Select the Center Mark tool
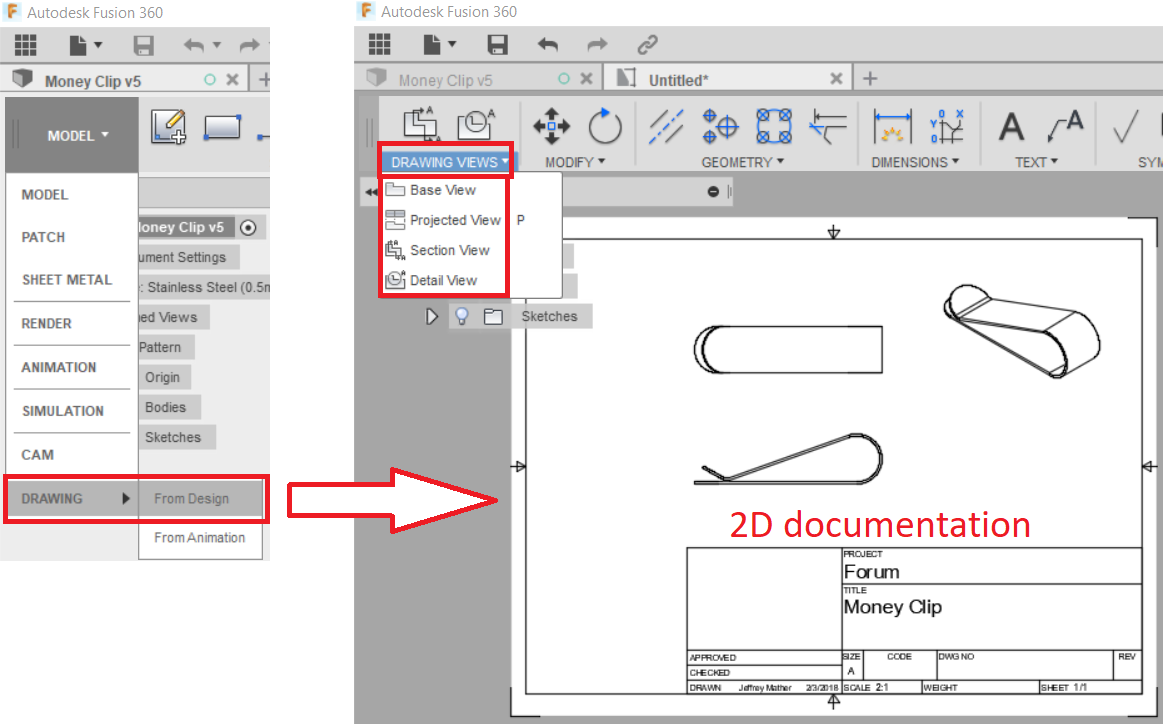1163x724 pixels. pyautogui.click(x=719, y=127)
